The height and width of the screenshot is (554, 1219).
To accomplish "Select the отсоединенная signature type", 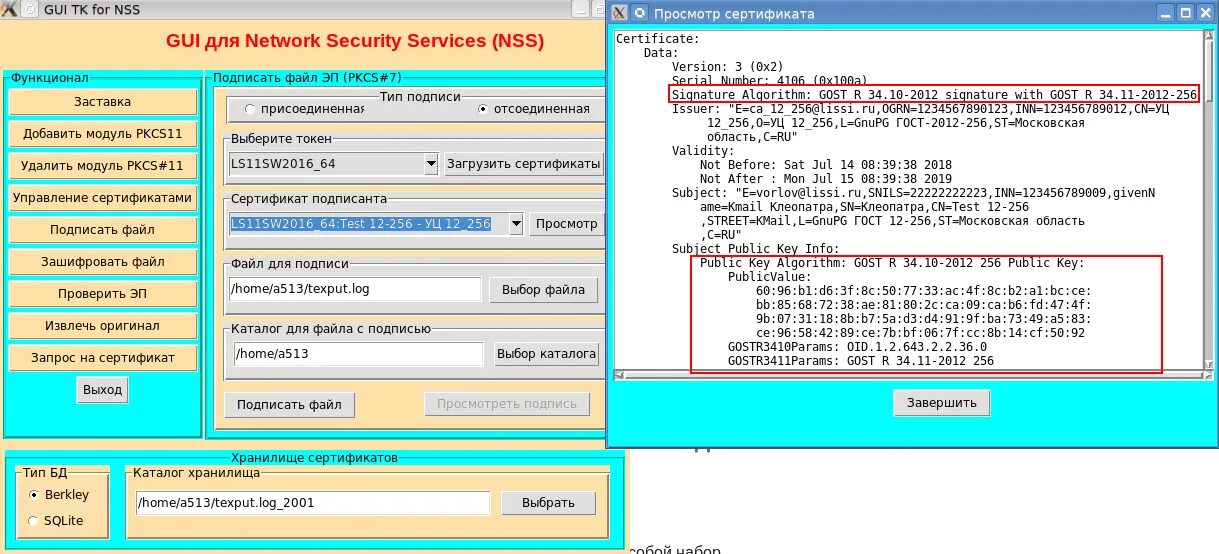I will [535, 109].
